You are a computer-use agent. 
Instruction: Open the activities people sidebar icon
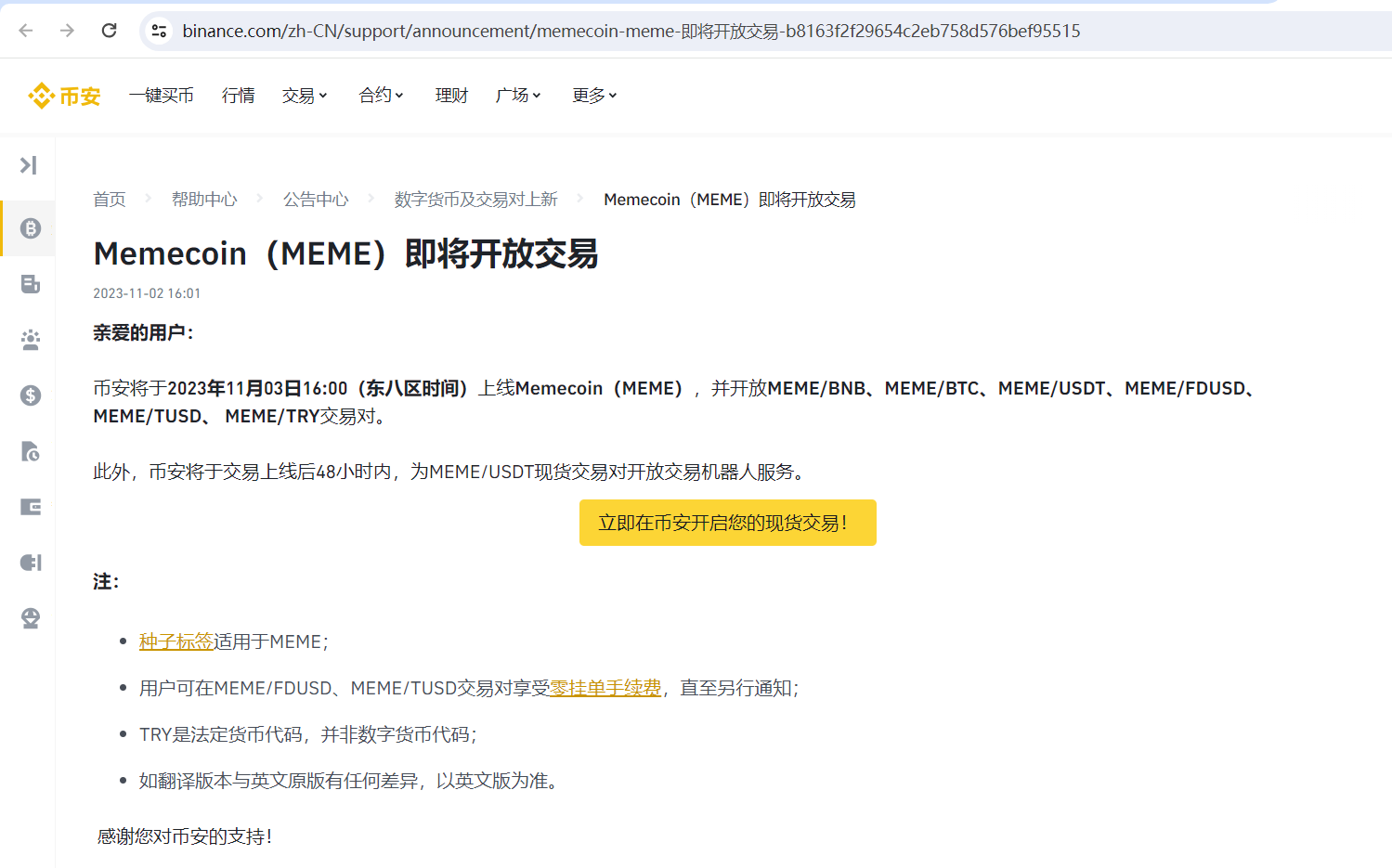point(31,340)
